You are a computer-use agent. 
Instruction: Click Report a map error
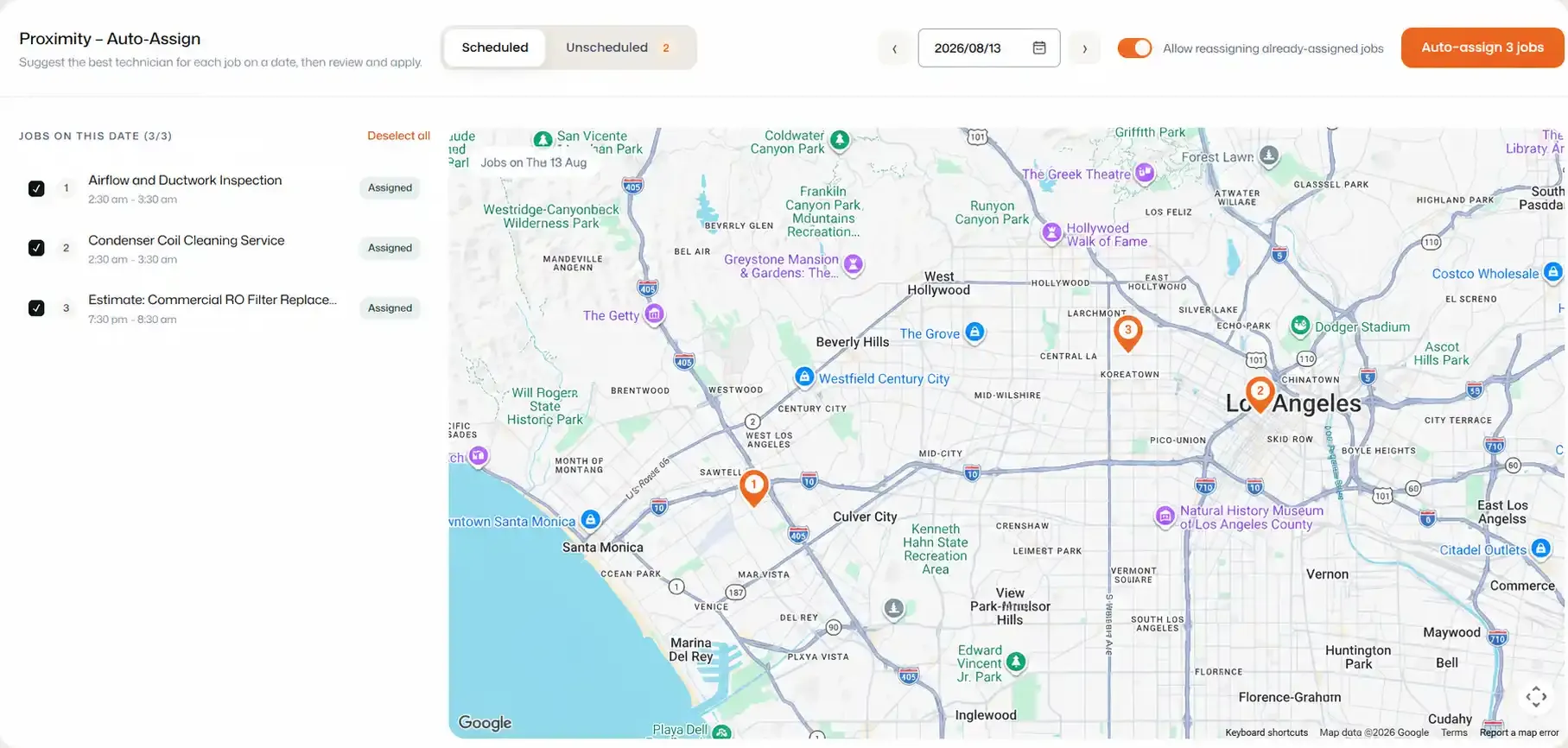(x=1520, y=732)
